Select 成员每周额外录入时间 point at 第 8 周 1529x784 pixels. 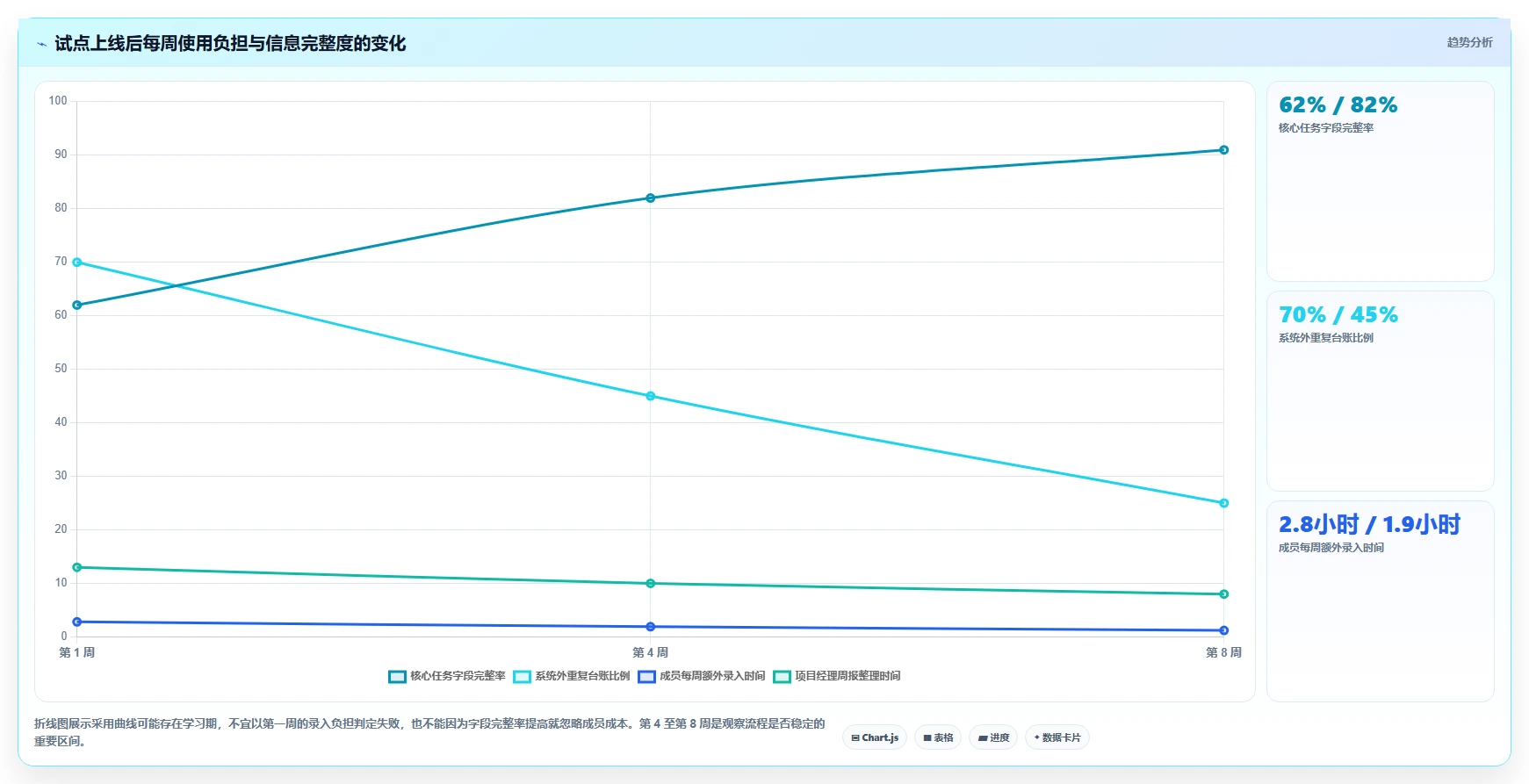click(x=1224, y=630)
